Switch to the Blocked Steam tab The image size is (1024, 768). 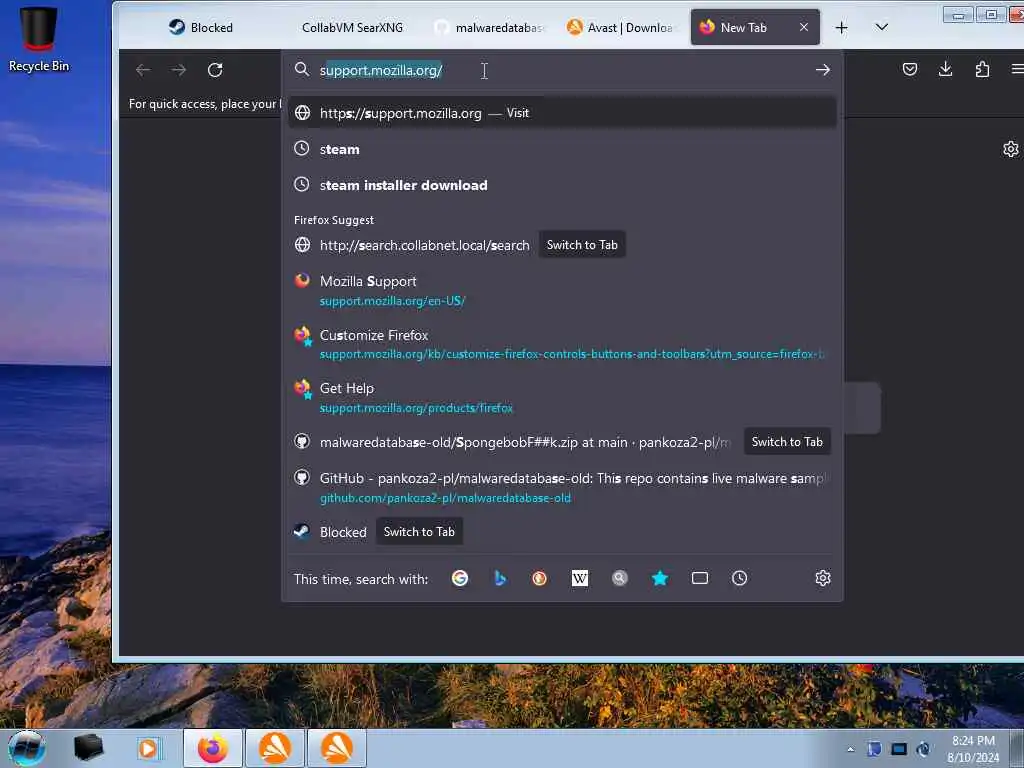click(200, 27)
